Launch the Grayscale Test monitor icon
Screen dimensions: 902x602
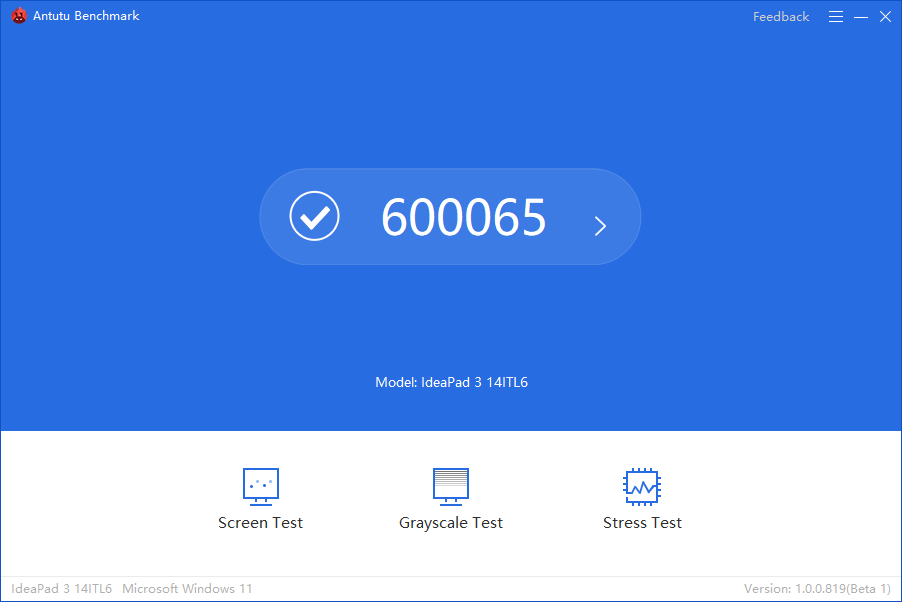450,486
